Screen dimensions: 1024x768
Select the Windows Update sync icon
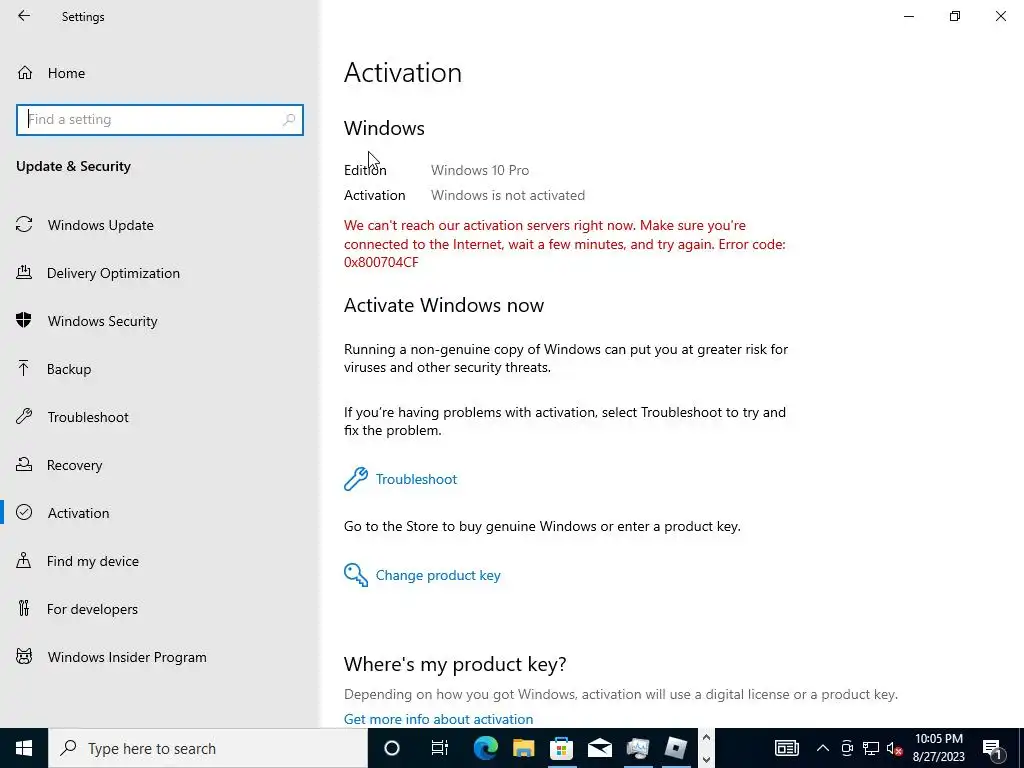(24, 225)
